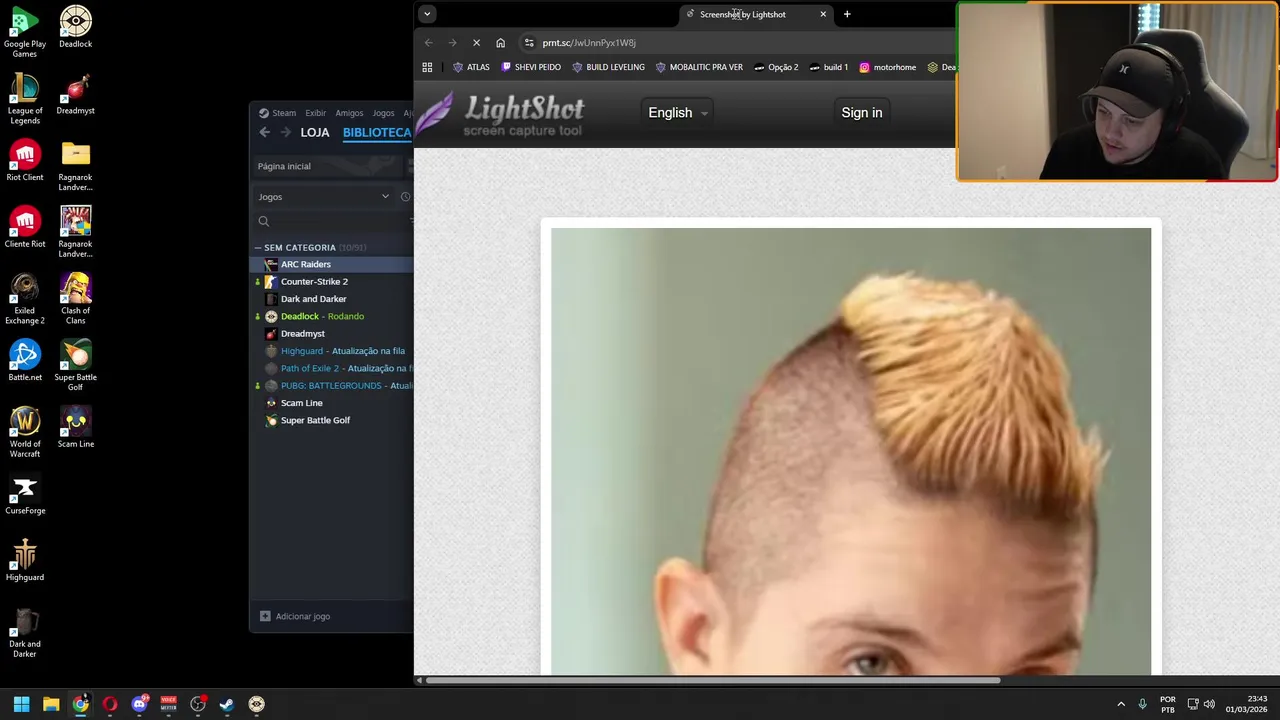Switch to Chrome in the taskbar
This screenshot has height=720, width=1280.
tap(80, 704)
